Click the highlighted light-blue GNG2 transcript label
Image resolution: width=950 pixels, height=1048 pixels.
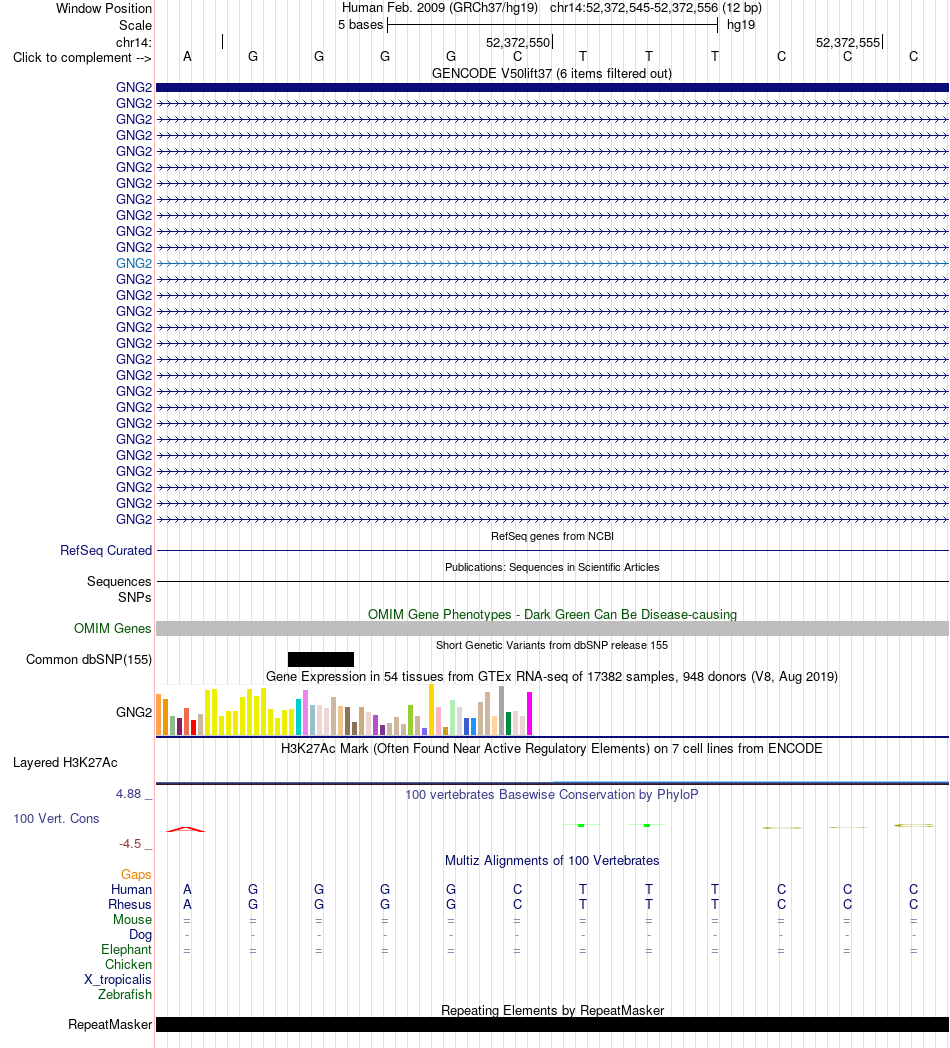[x=134, y=263]
